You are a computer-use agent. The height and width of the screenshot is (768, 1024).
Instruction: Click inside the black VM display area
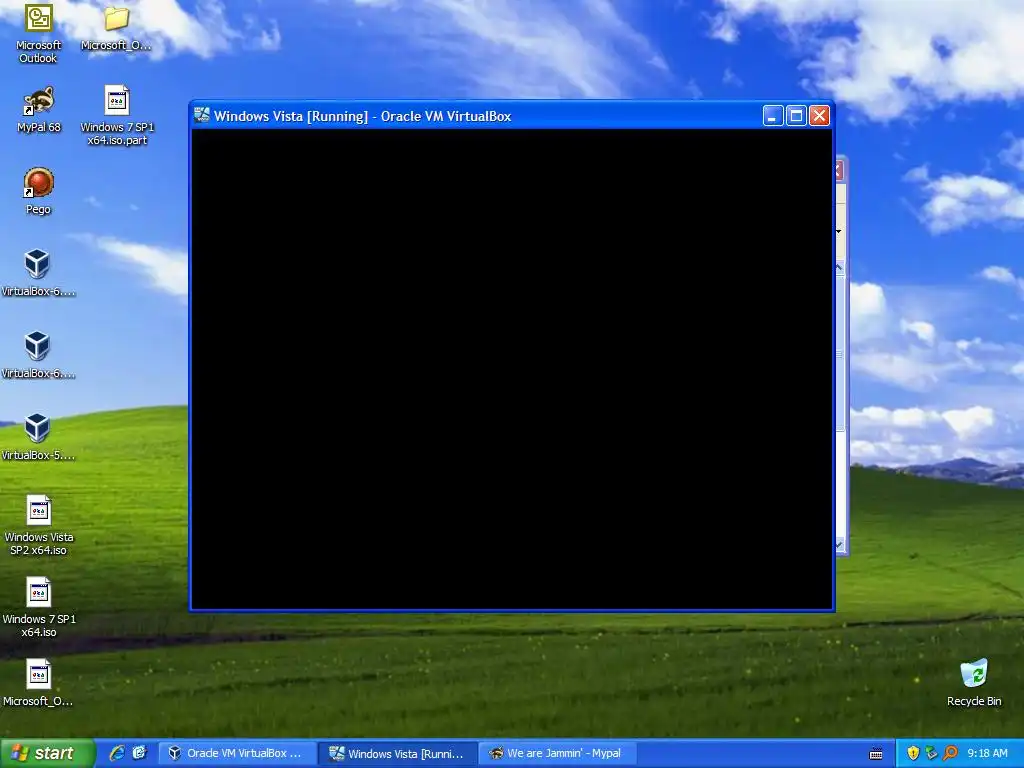512,369
